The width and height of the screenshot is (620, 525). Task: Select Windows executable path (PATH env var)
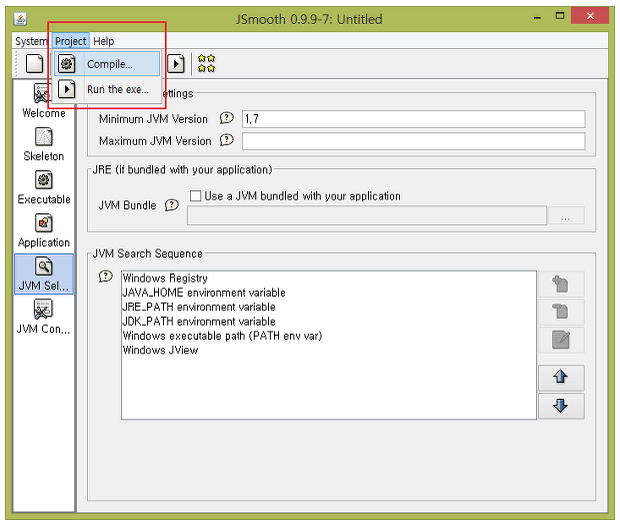(329, 336)
